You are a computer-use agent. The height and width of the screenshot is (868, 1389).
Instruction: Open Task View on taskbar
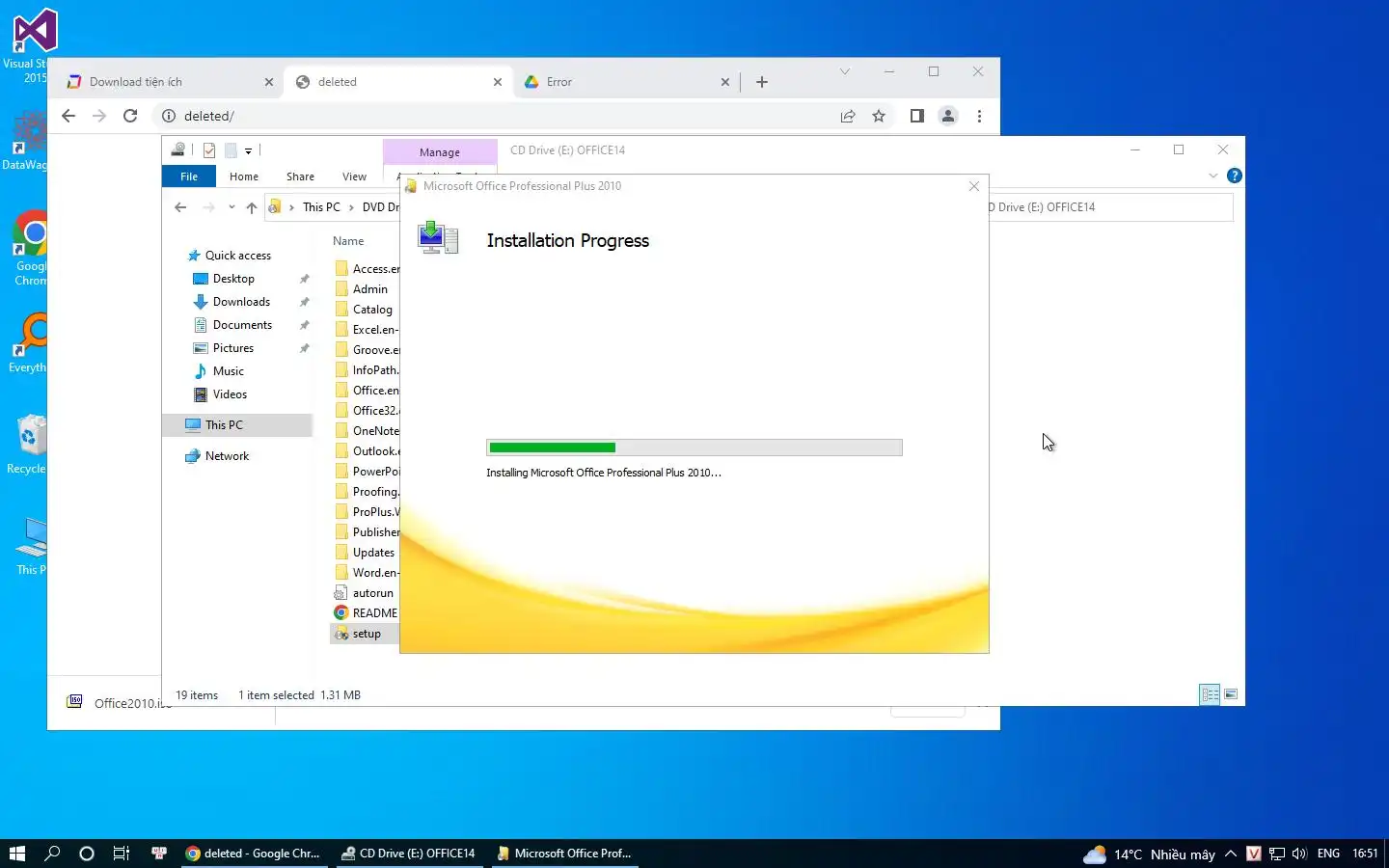[x=122, y=854]
